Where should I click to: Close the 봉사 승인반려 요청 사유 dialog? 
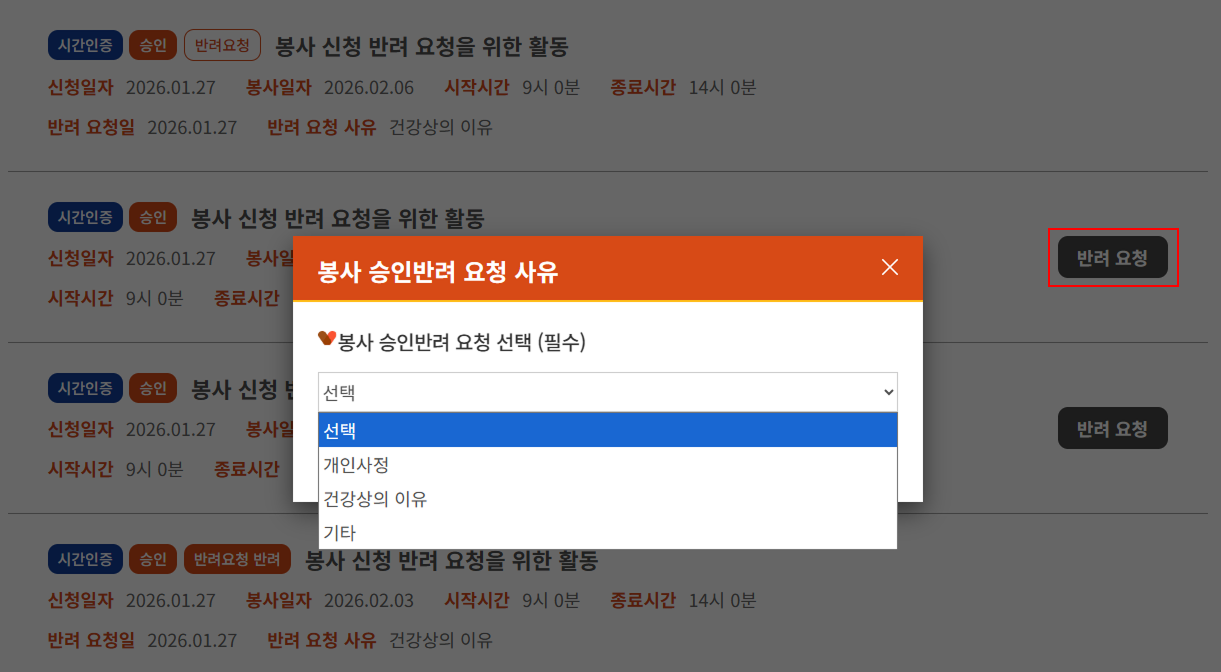889,267
